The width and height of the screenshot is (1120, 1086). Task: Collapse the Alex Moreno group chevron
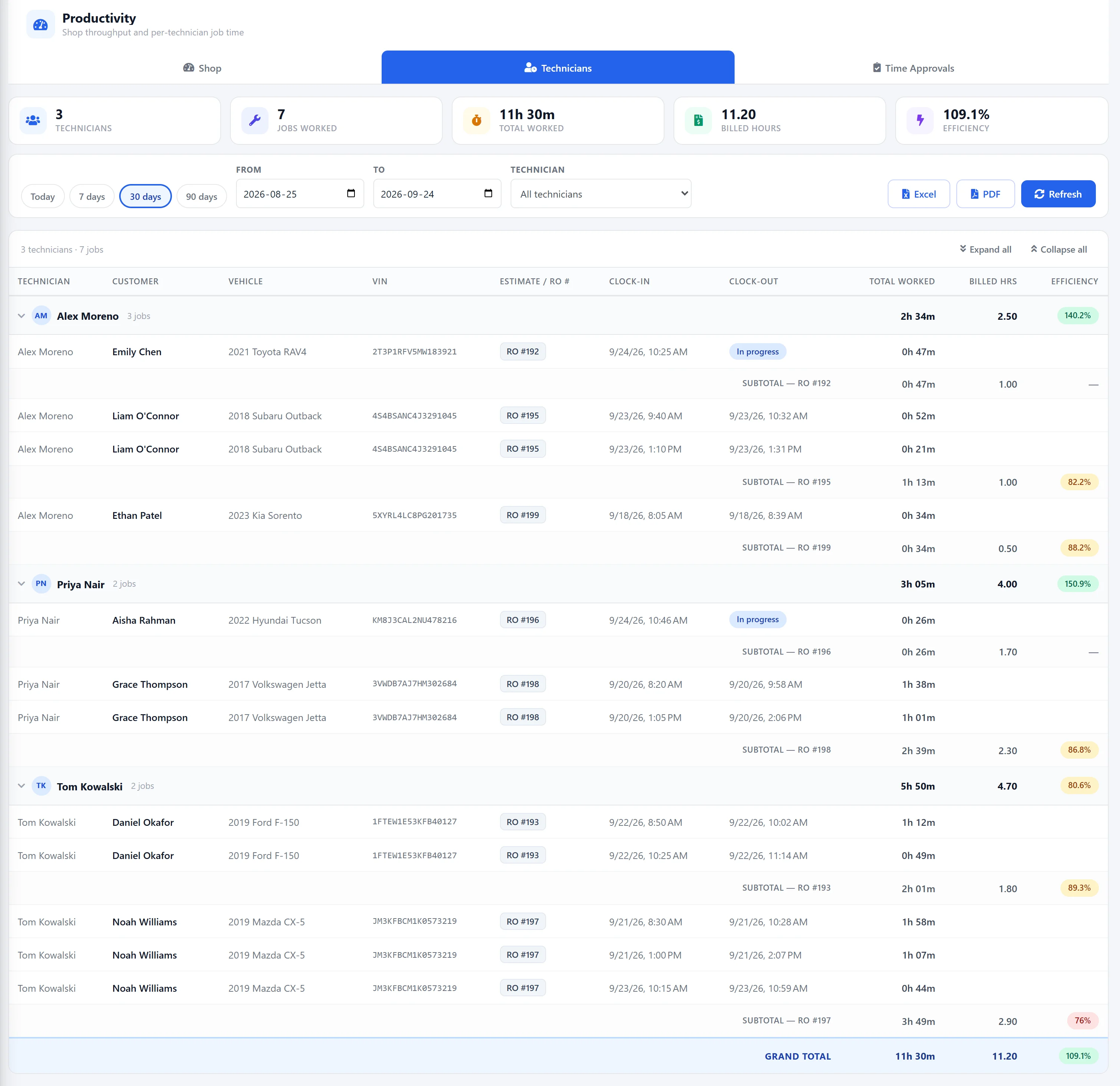22,316
